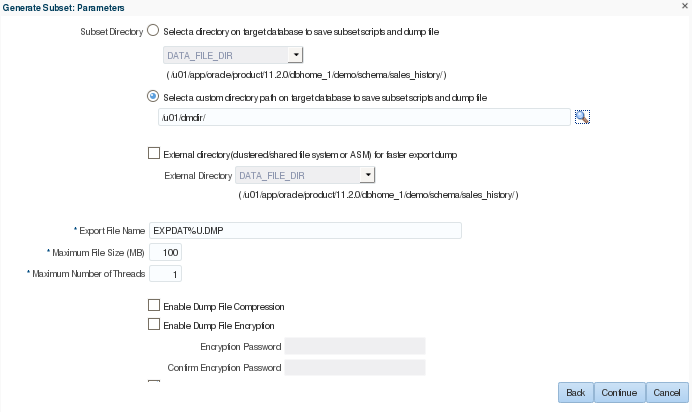This screenshot has width=692, height=412.
Task: Click the search icon beside custom directory path
Action: click(582, 117)
